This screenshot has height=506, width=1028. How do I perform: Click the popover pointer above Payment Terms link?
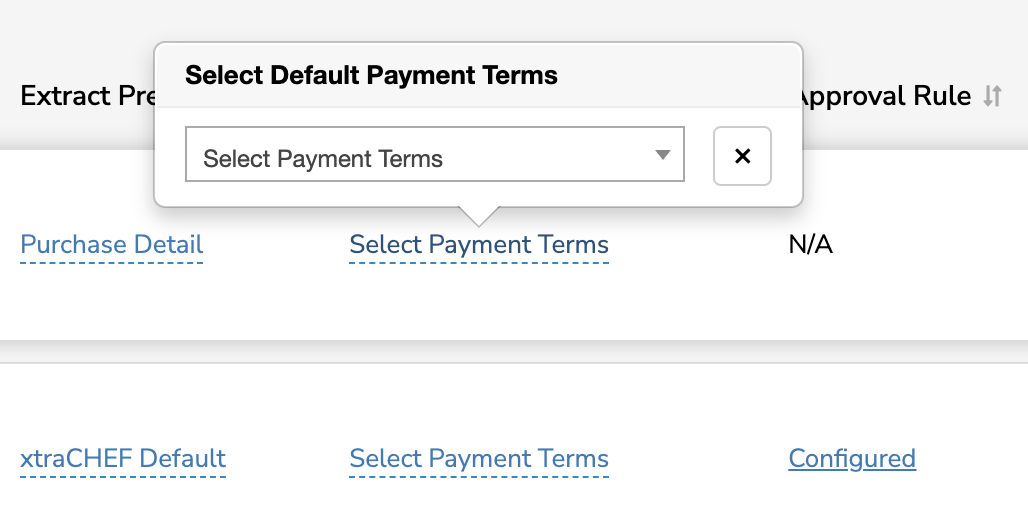479,215
